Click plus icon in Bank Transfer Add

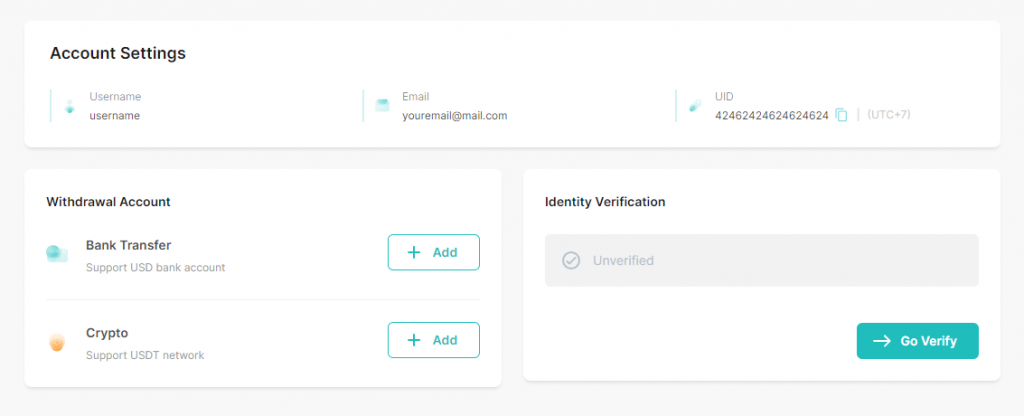tap(413, 253)
